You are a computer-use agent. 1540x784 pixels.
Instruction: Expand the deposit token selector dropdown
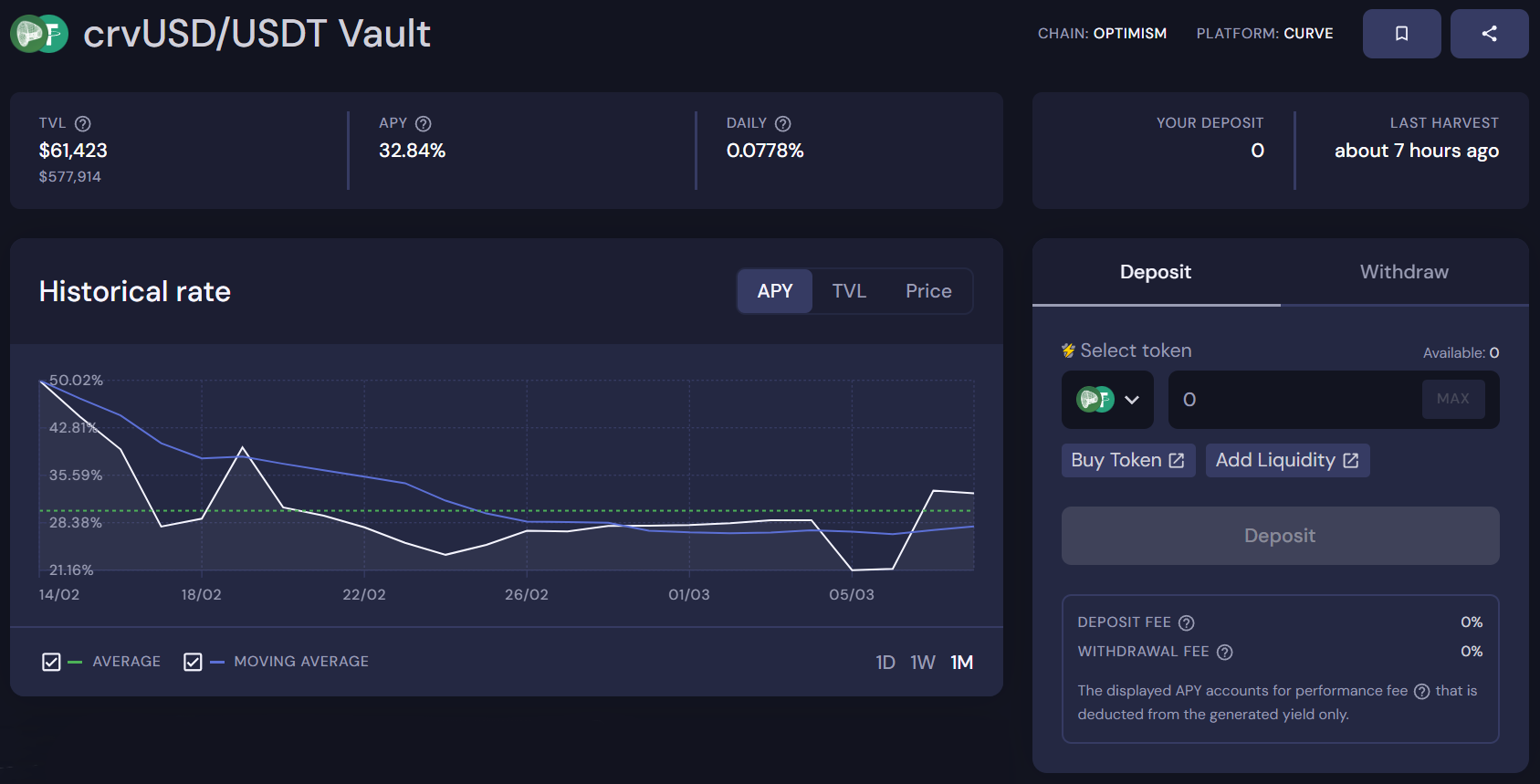pos(1107,400)
